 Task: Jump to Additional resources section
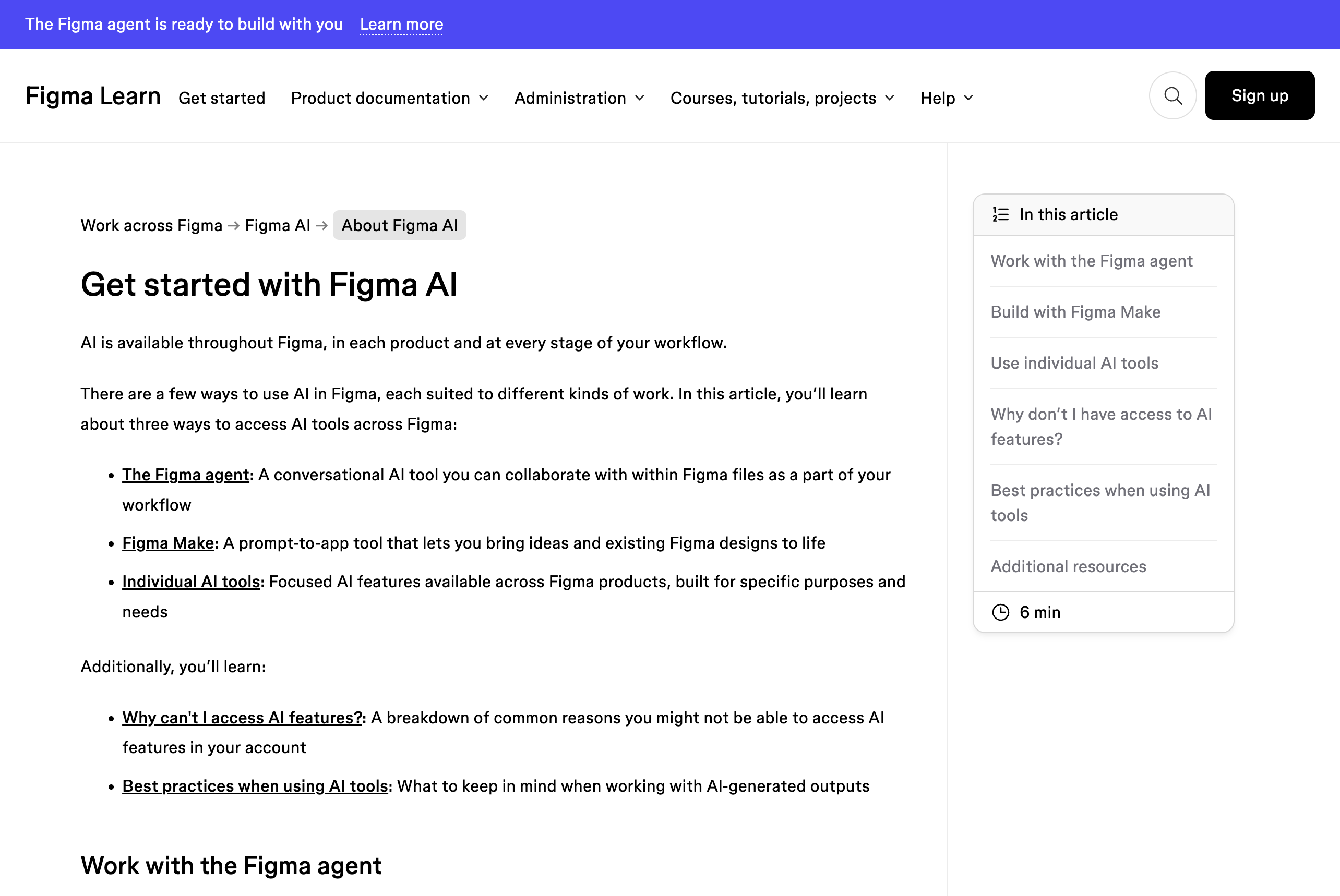[1068, 566]
